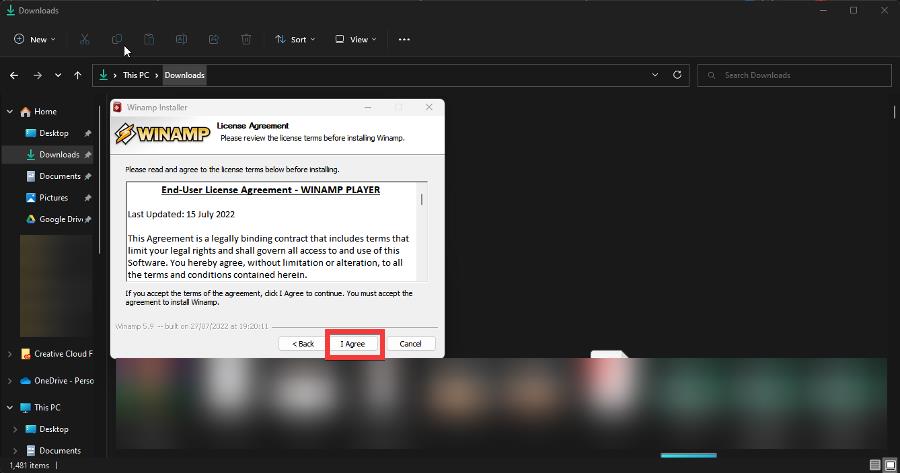Select OneDrive - Personal in sidebar
Screen dimensions: 900x473
coord(64,381)
